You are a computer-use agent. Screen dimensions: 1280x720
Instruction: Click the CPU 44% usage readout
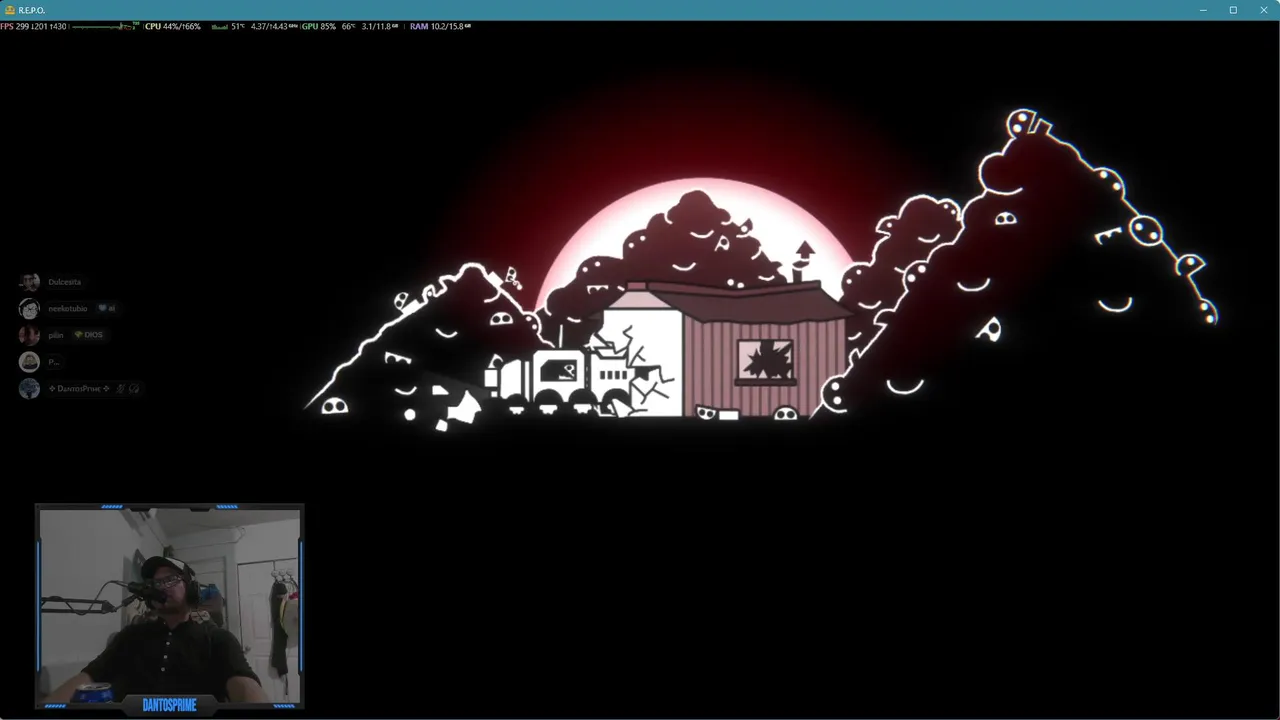[173, 26]
